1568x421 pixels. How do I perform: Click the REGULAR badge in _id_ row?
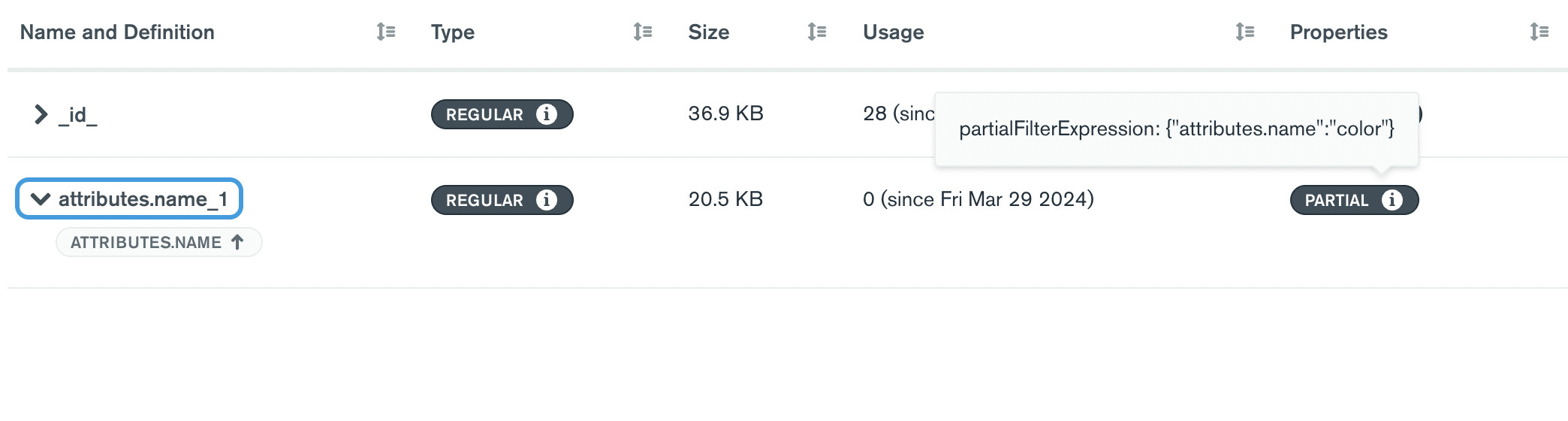pos(485,114)
